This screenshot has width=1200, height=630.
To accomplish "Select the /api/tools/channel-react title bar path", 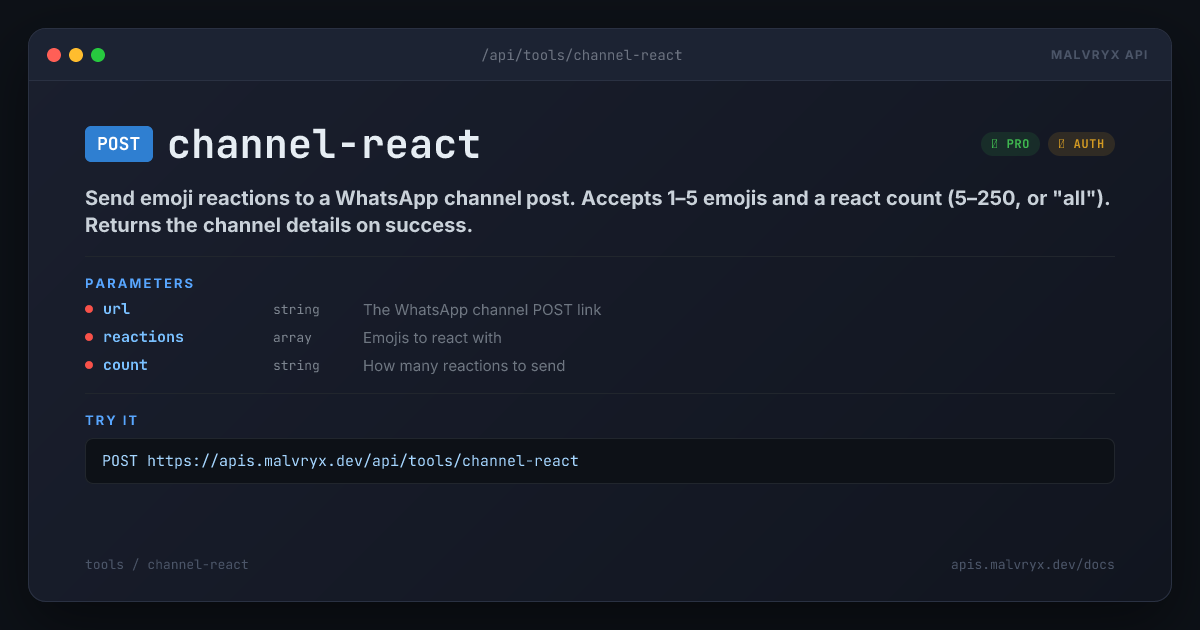I will pos(582,55).
